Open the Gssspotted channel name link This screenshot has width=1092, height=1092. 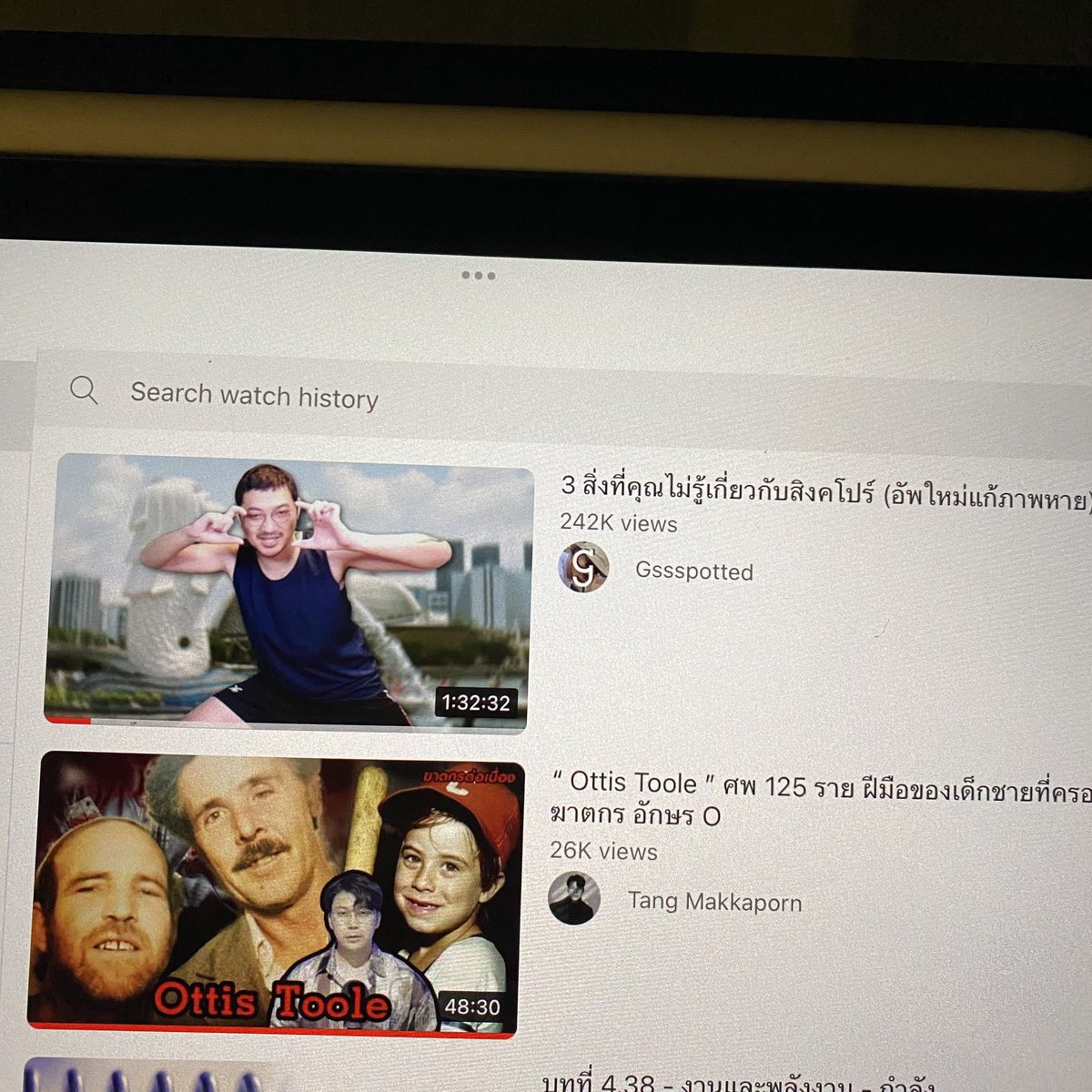pos(694,571)
